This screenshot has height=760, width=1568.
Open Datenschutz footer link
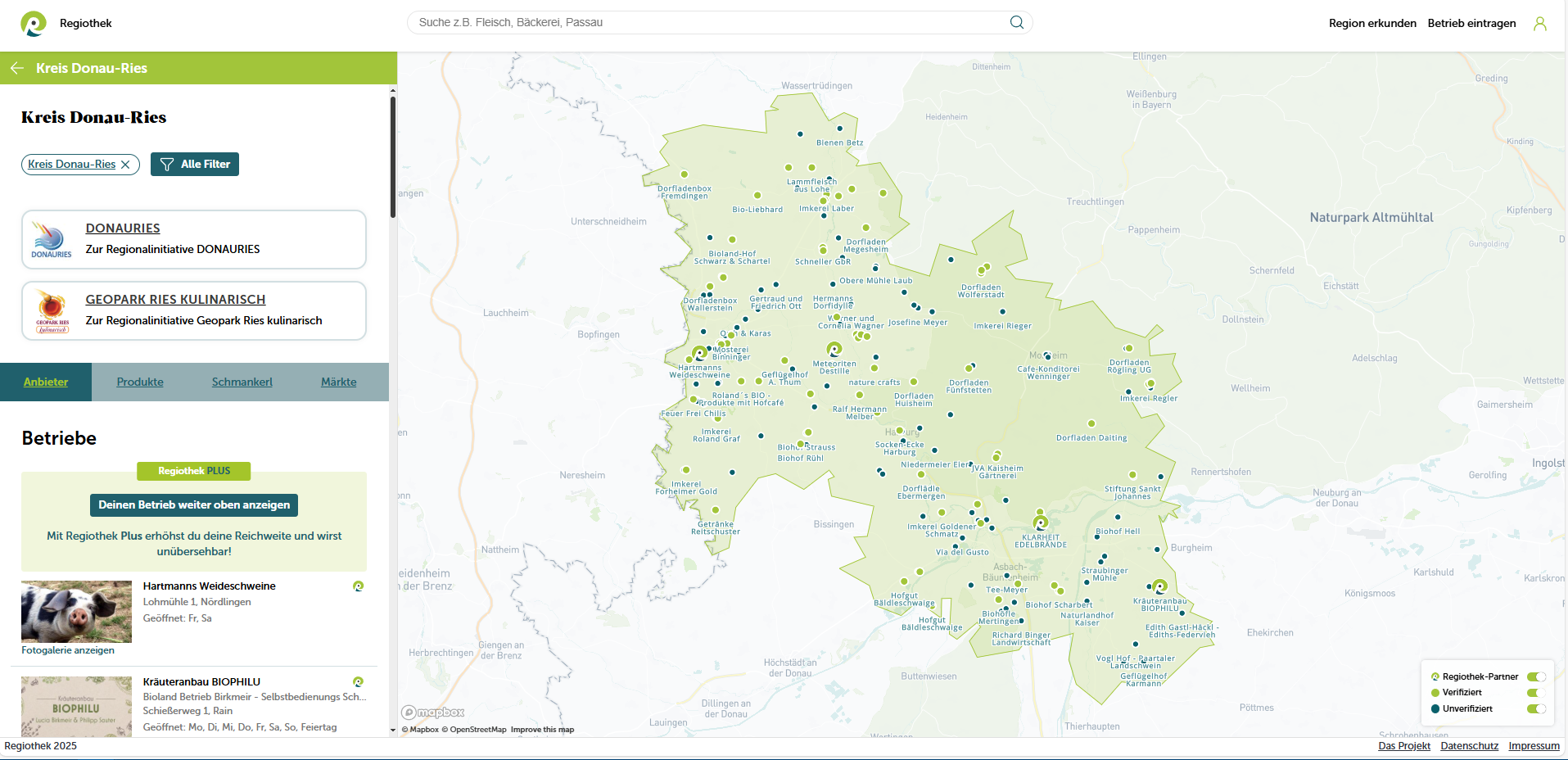[x=1470, y=746]
